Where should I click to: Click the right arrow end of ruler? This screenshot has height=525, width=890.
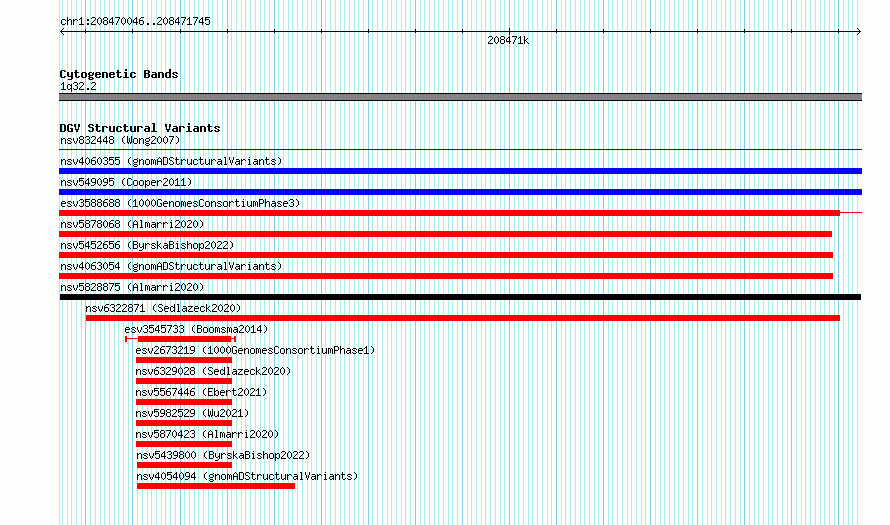click(x=858, y=32)
